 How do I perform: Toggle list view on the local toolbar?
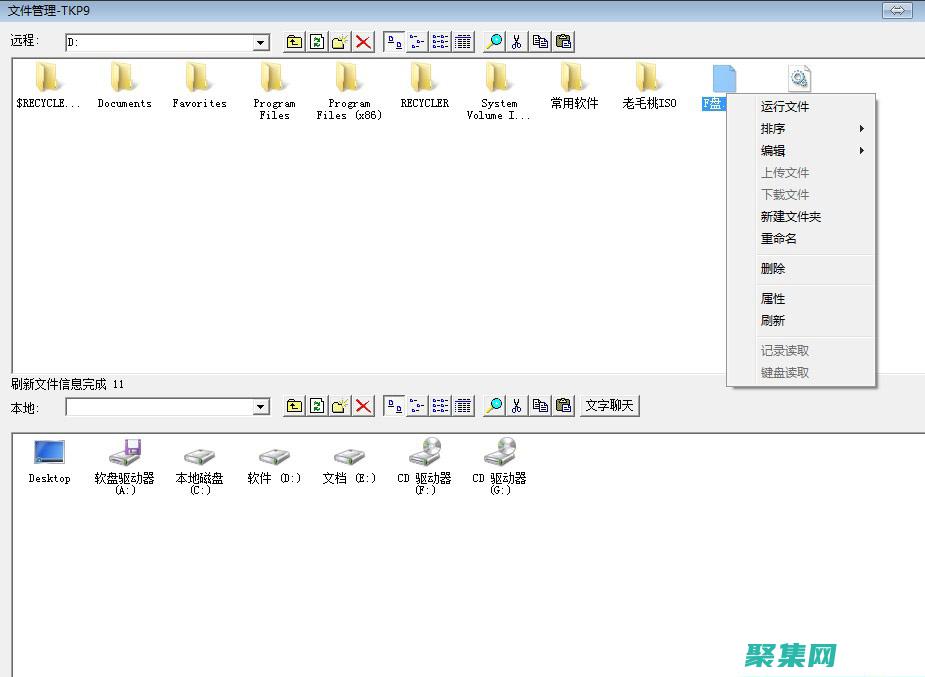click(440, 405)
